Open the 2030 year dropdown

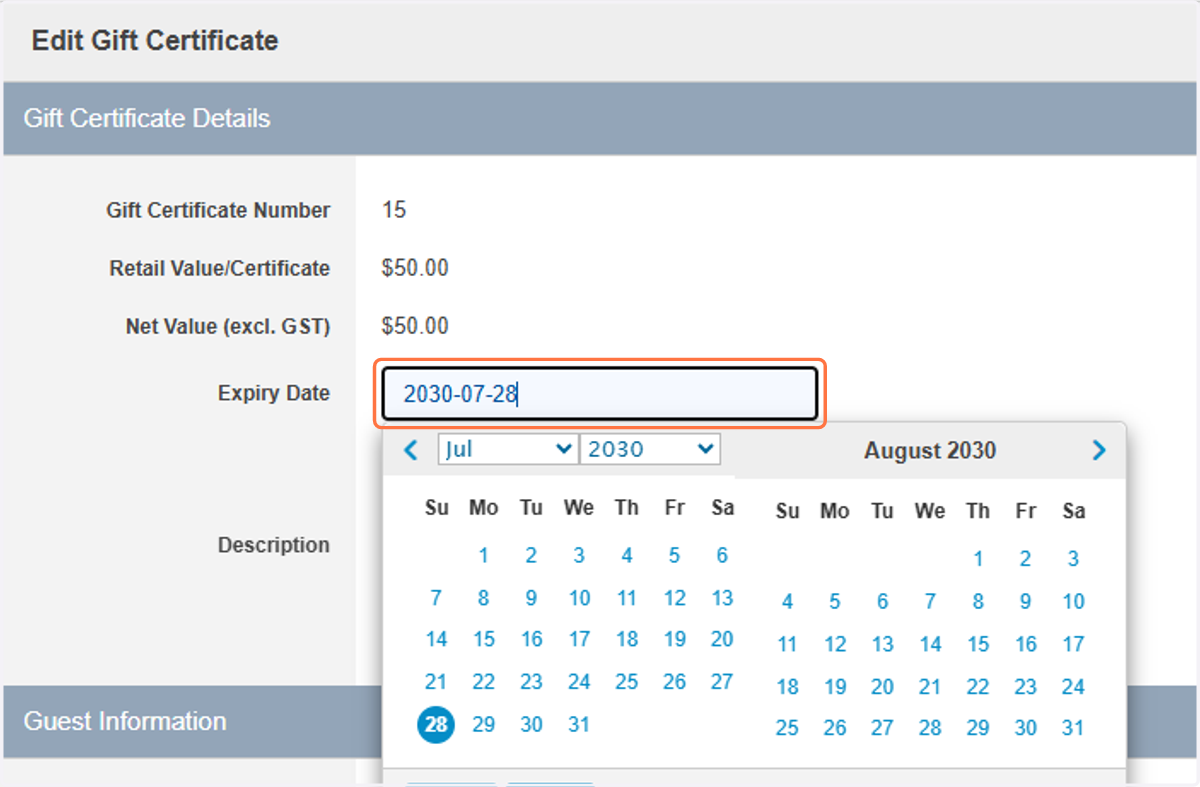[x=650, y=449]
